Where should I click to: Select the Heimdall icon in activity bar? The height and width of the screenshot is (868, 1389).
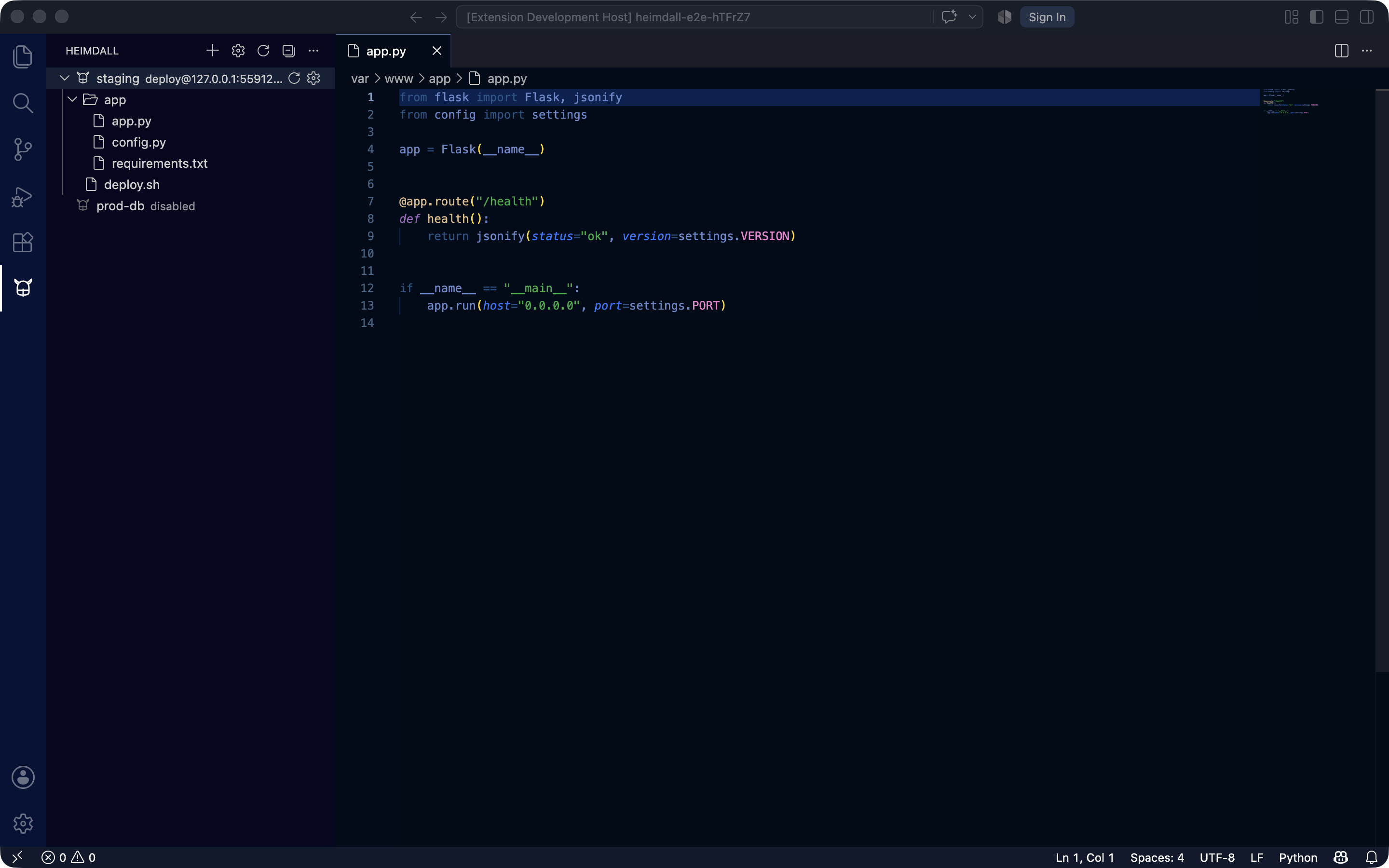coord(23,288)
